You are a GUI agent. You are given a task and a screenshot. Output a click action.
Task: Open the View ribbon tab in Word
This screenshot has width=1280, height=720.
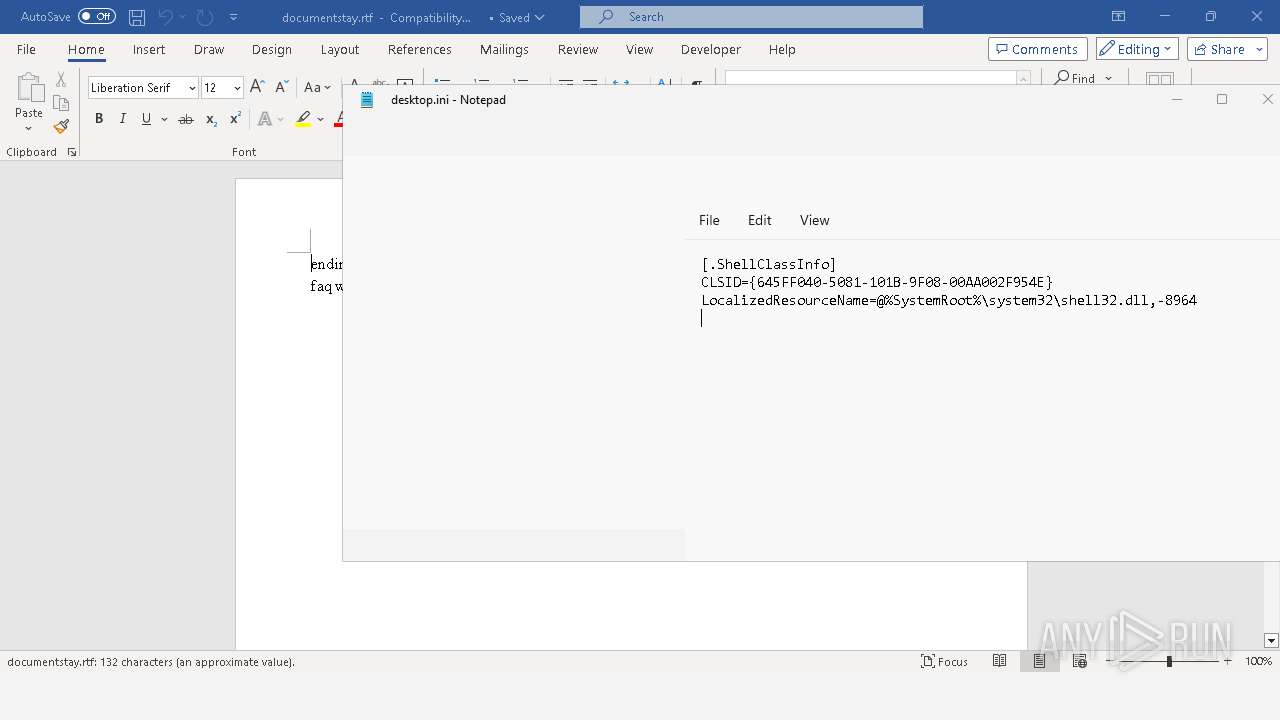pos(639,49)
